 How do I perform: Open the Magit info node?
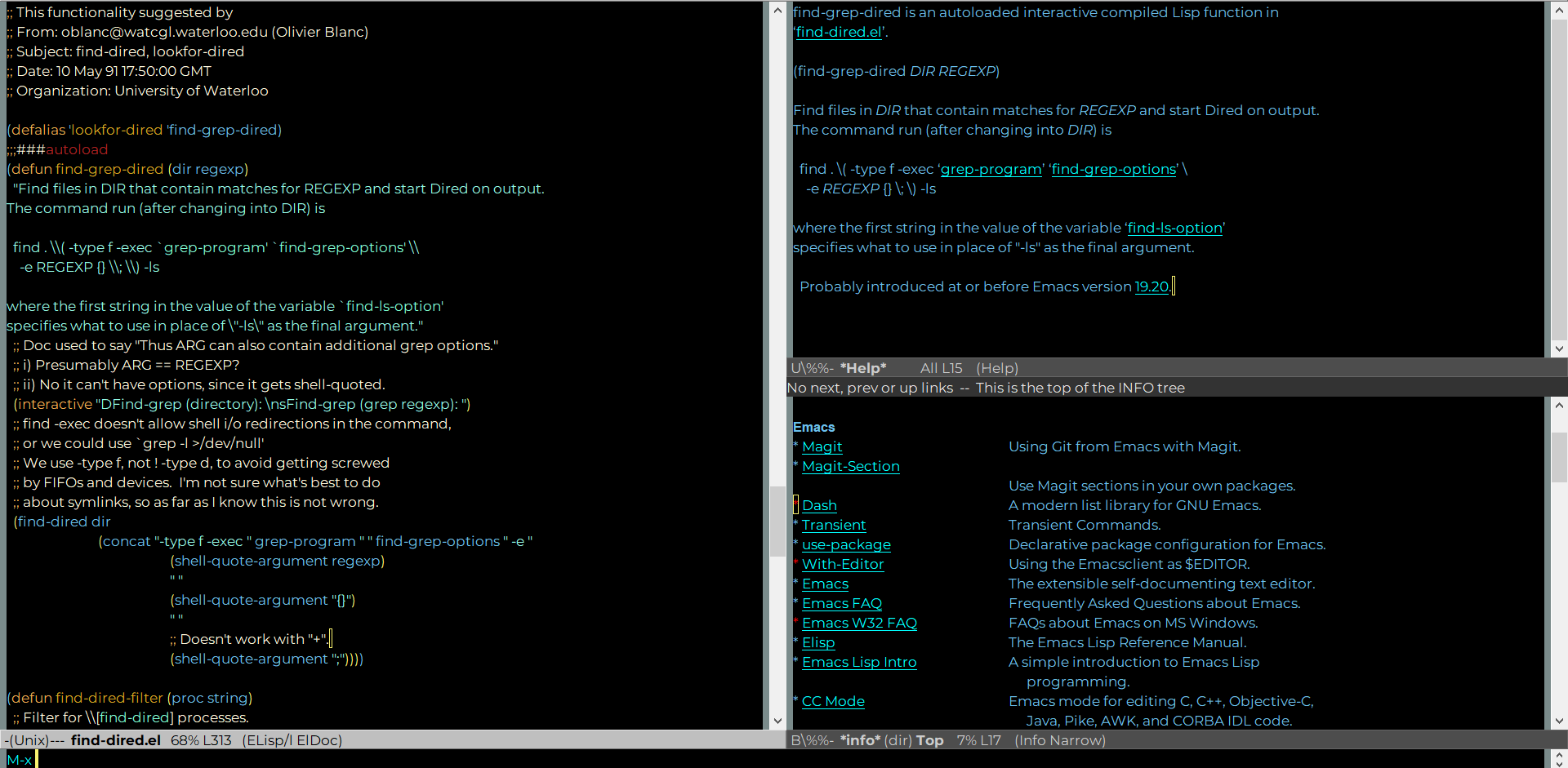click(822, 446)
